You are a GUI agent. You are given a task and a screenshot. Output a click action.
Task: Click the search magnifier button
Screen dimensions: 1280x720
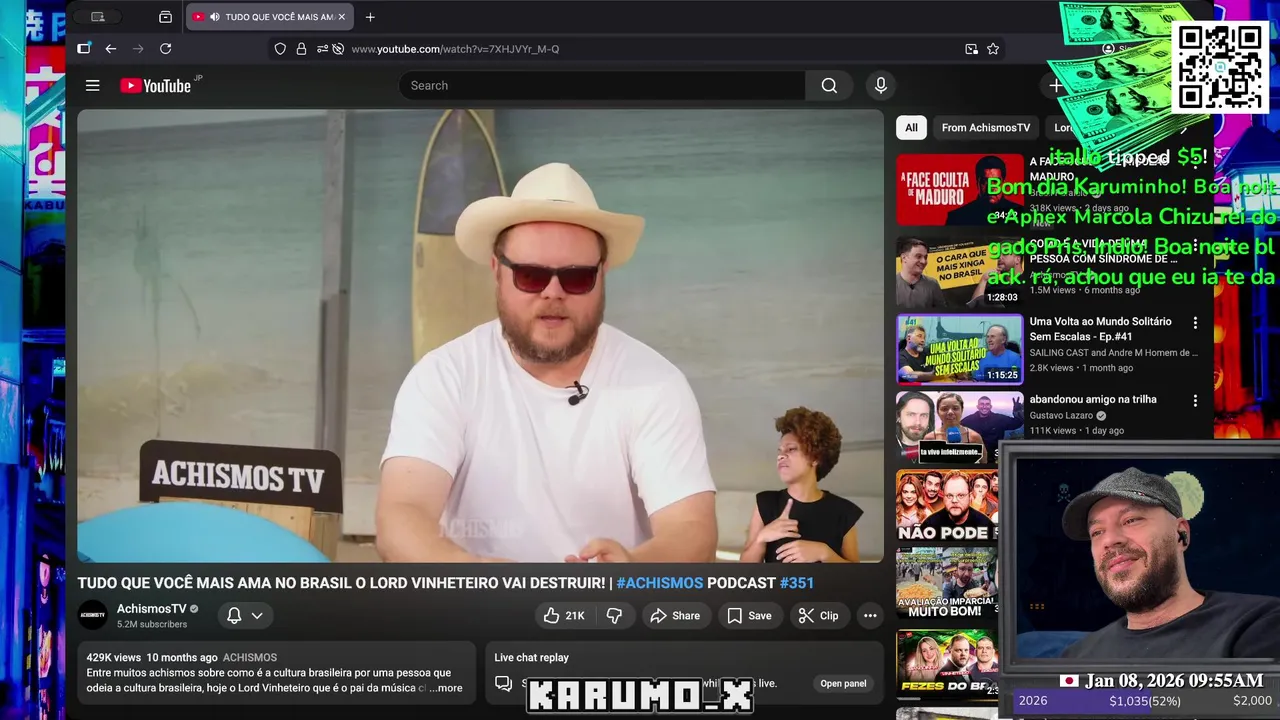(x=829, y=86)
